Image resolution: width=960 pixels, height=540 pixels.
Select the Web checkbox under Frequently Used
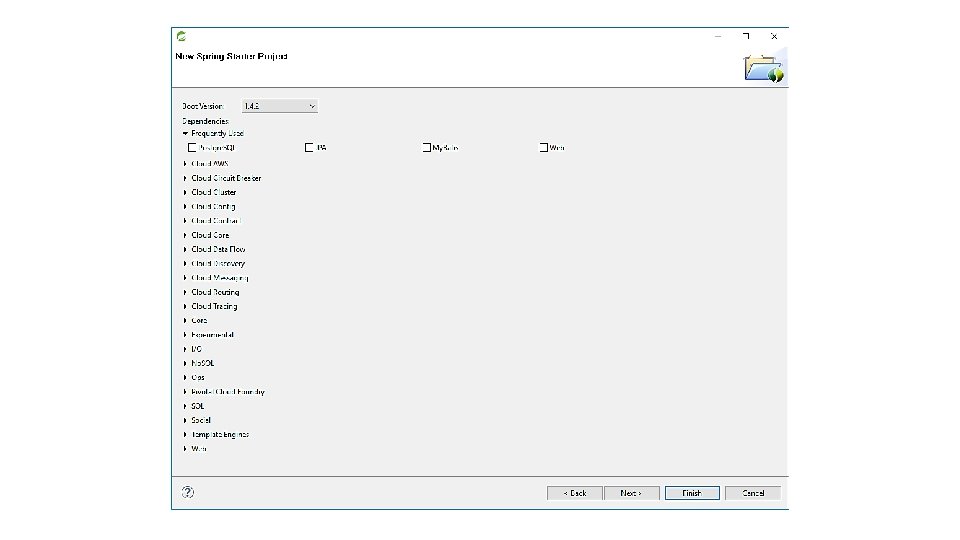[544, 148]
